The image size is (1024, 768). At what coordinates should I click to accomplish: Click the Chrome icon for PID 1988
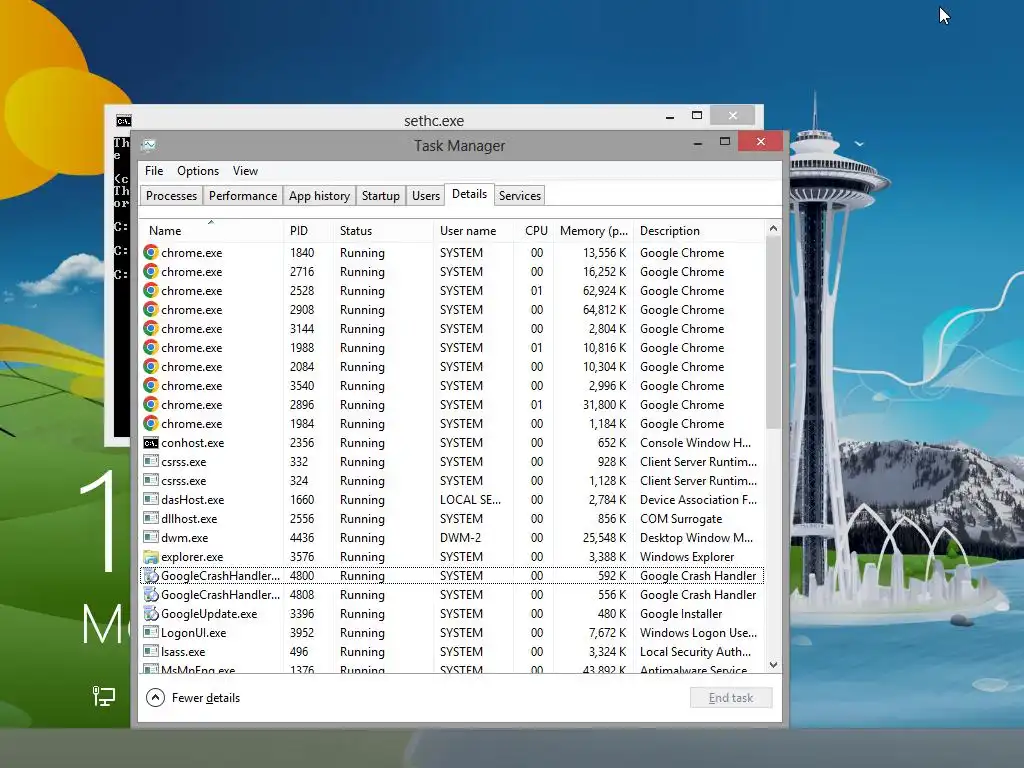(151, 347)
